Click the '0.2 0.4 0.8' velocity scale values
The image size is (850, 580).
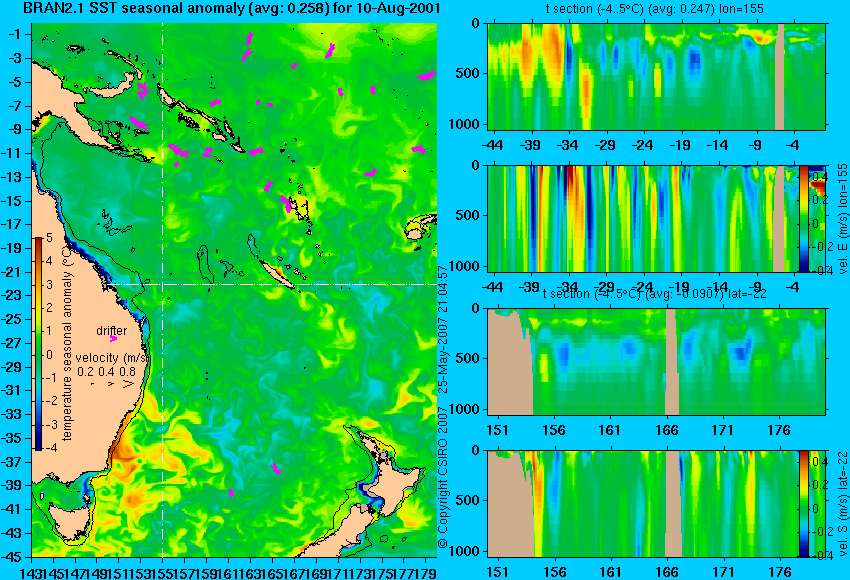tap(106, 372)
